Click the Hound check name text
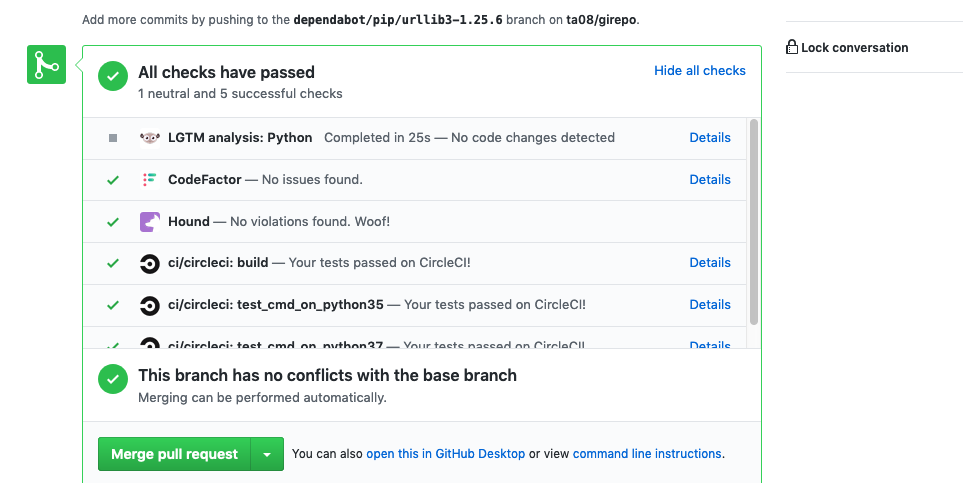This screenshot has height=483, width=963. point(189,221)
